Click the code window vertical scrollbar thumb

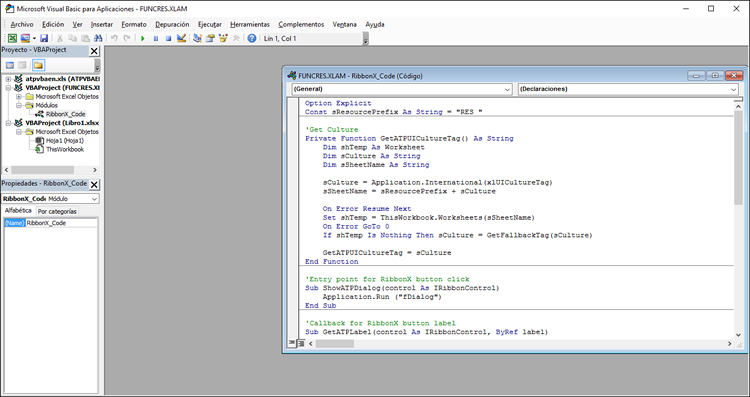[x=738, y=158]
